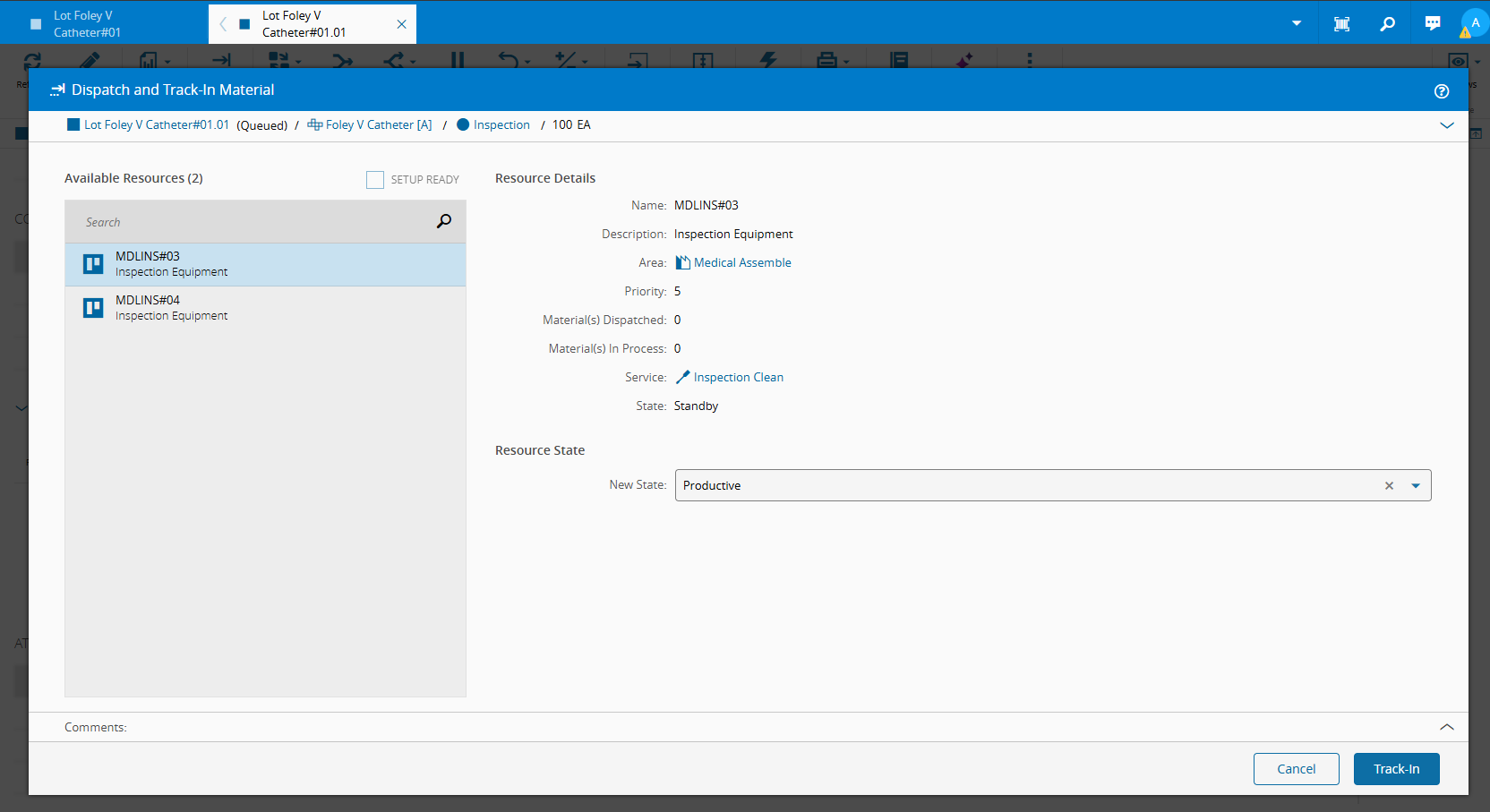Open the New State dropdown arrow

pos(1416,485)
